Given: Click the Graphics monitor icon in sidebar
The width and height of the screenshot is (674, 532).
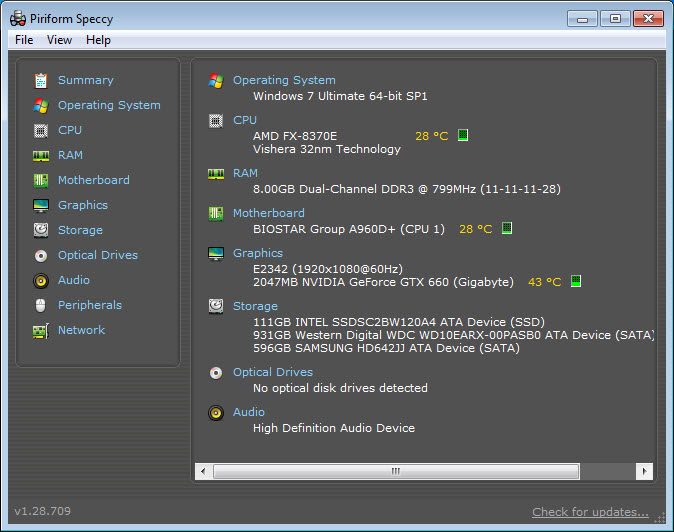Looking at the screenshot, I should (x=41, y=205).
